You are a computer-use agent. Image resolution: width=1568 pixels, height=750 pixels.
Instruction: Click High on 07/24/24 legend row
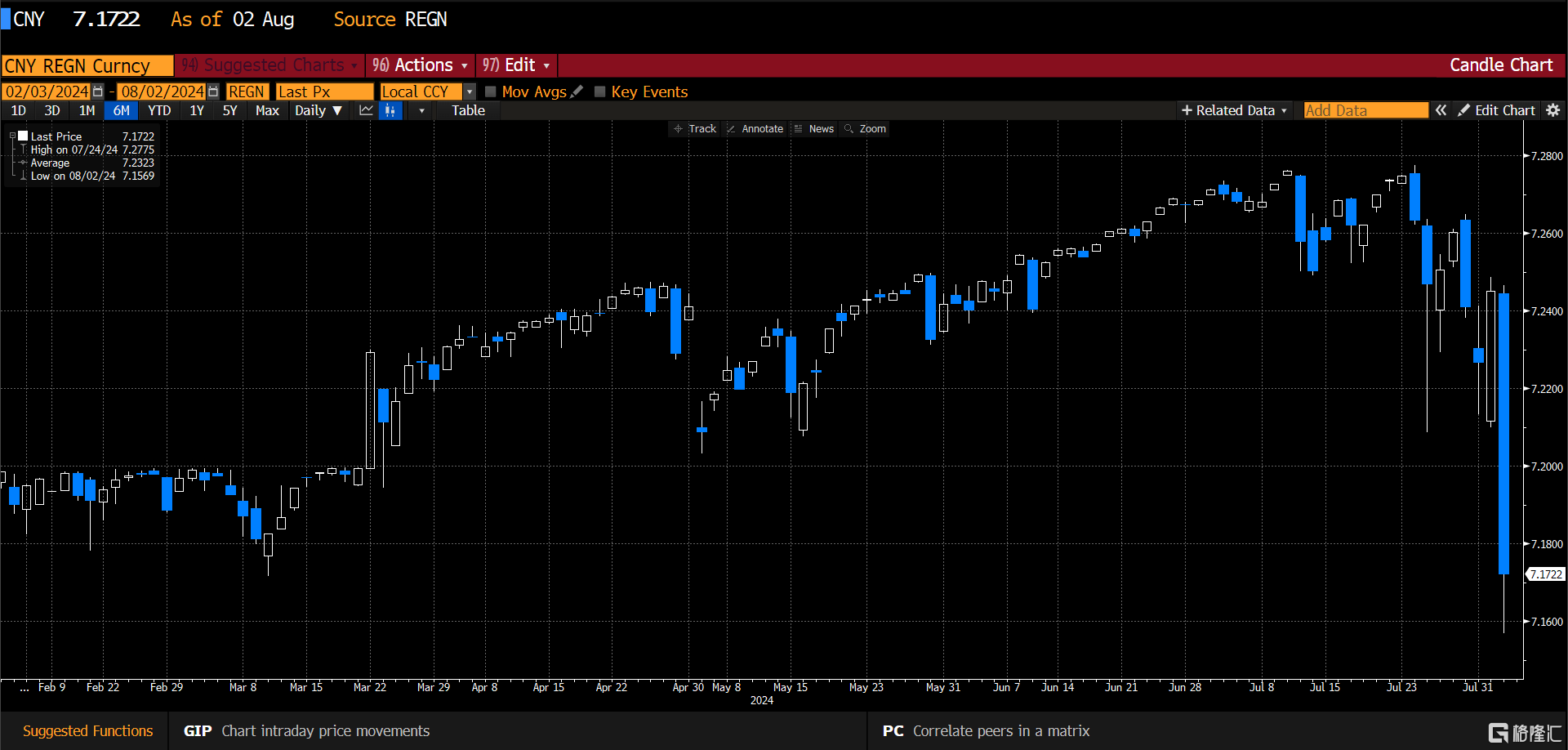[86, 150]
